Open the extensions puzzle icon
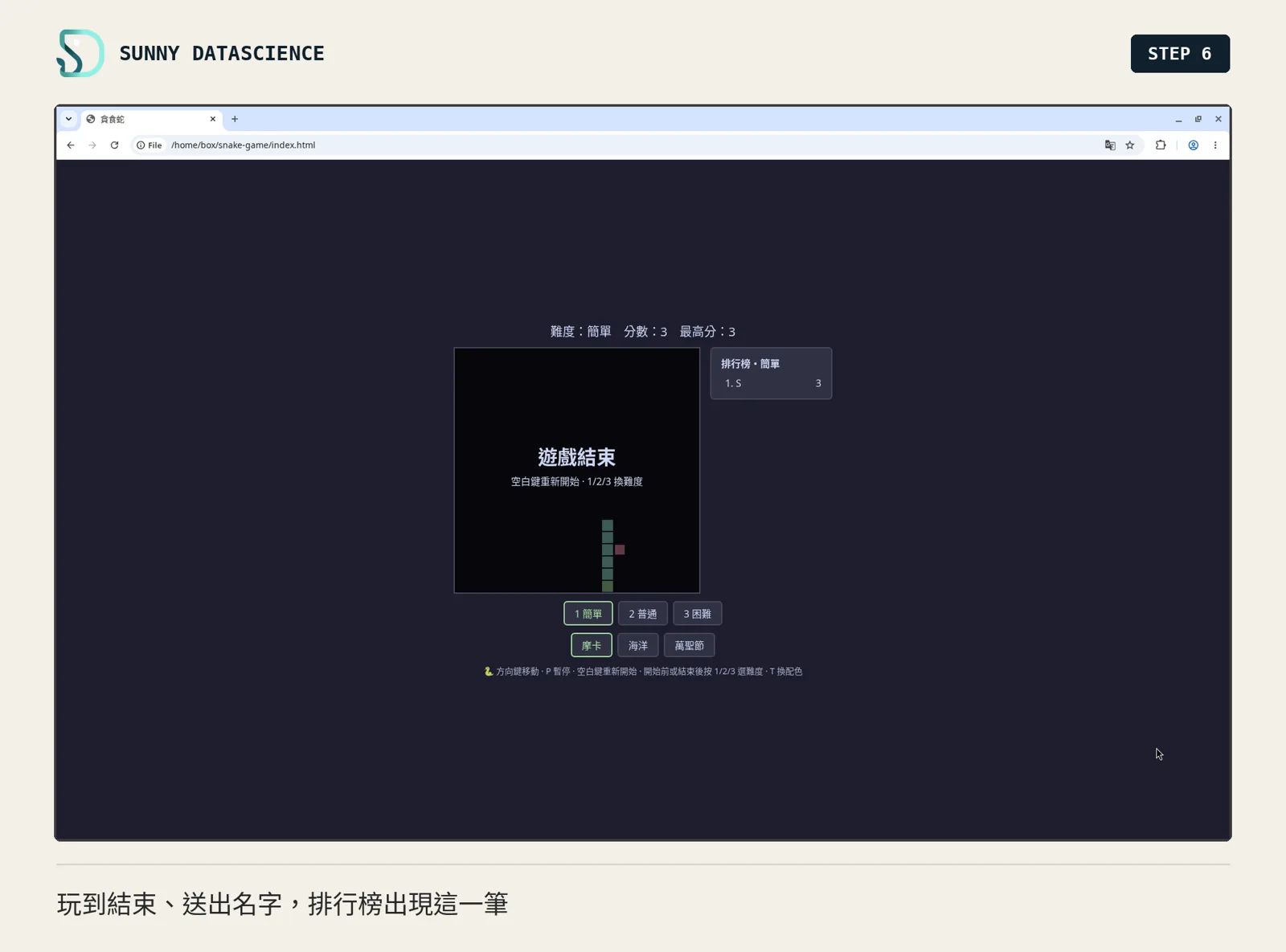 [1161, 145]
